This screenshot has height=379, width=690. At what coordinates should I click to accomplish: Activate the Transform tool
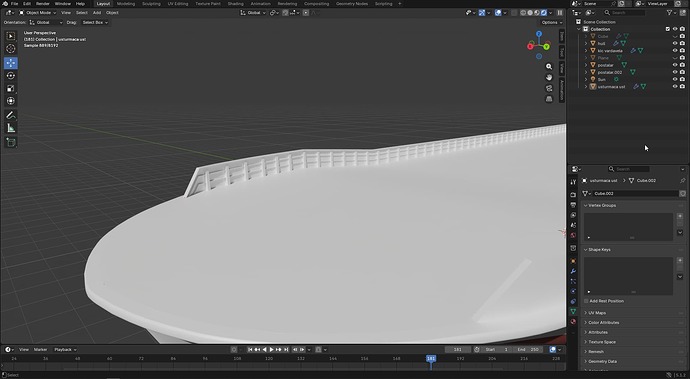tap(11, 101)
